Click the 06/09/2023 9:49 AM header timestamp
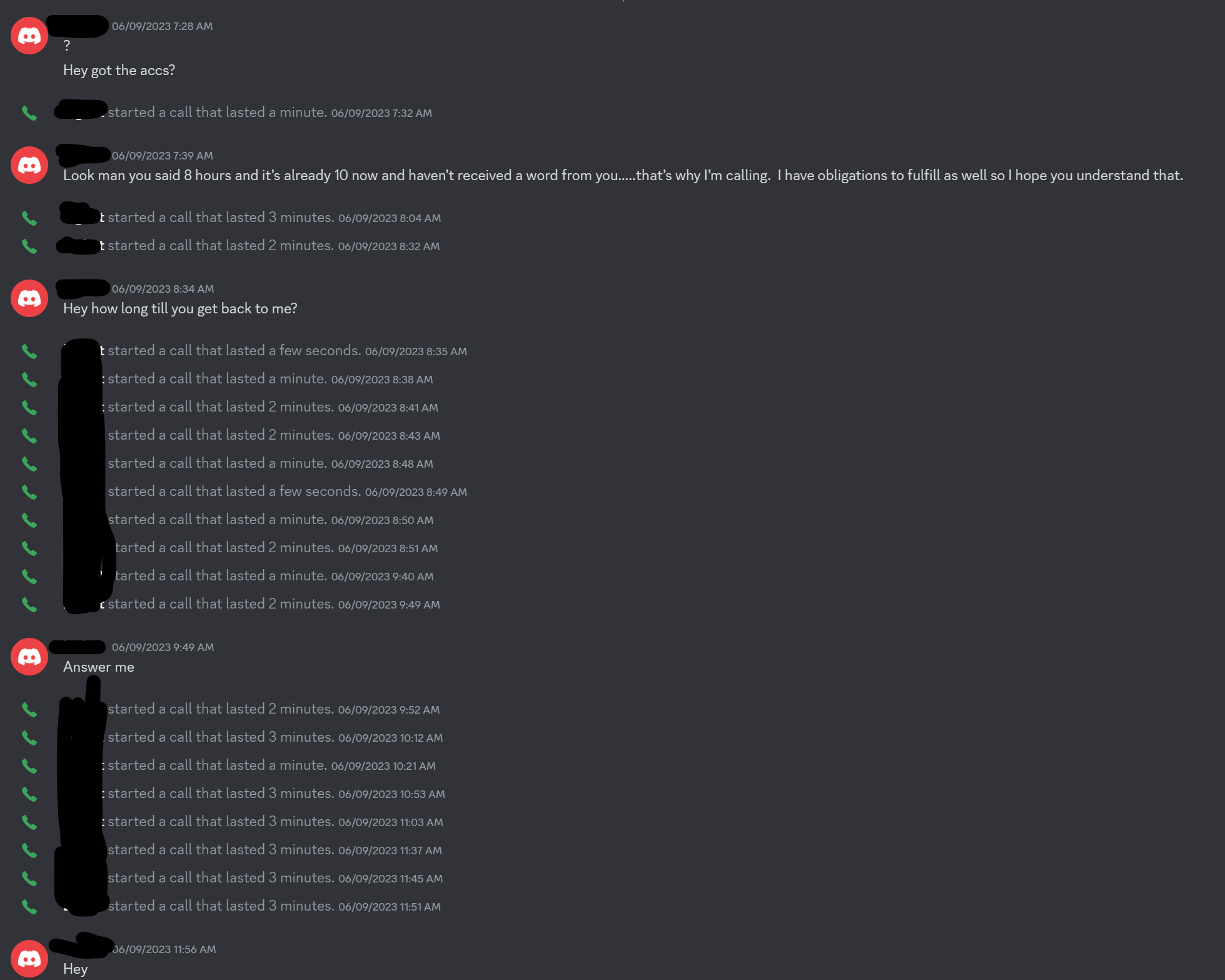The width and height of the screenshot is (1225, 980). click(163, 647)
